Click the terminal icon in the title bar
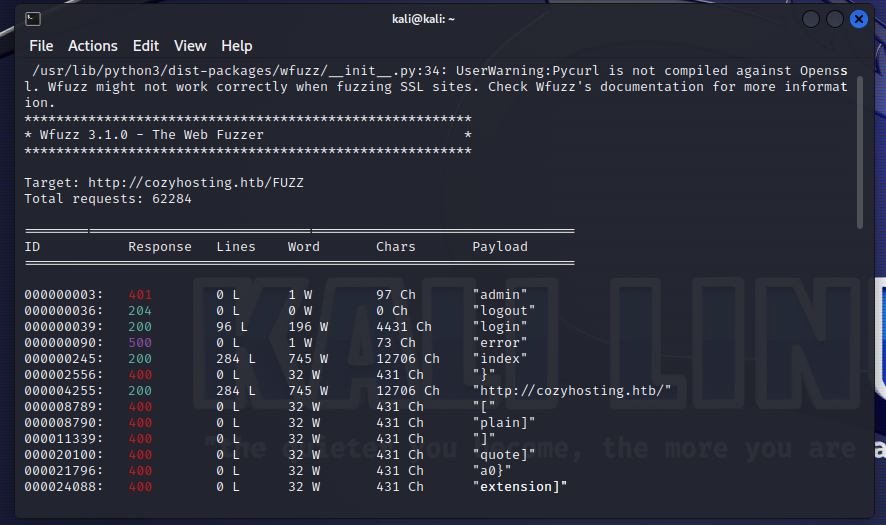This screenshot has width=886, height=525. click(x=33, y=19)
